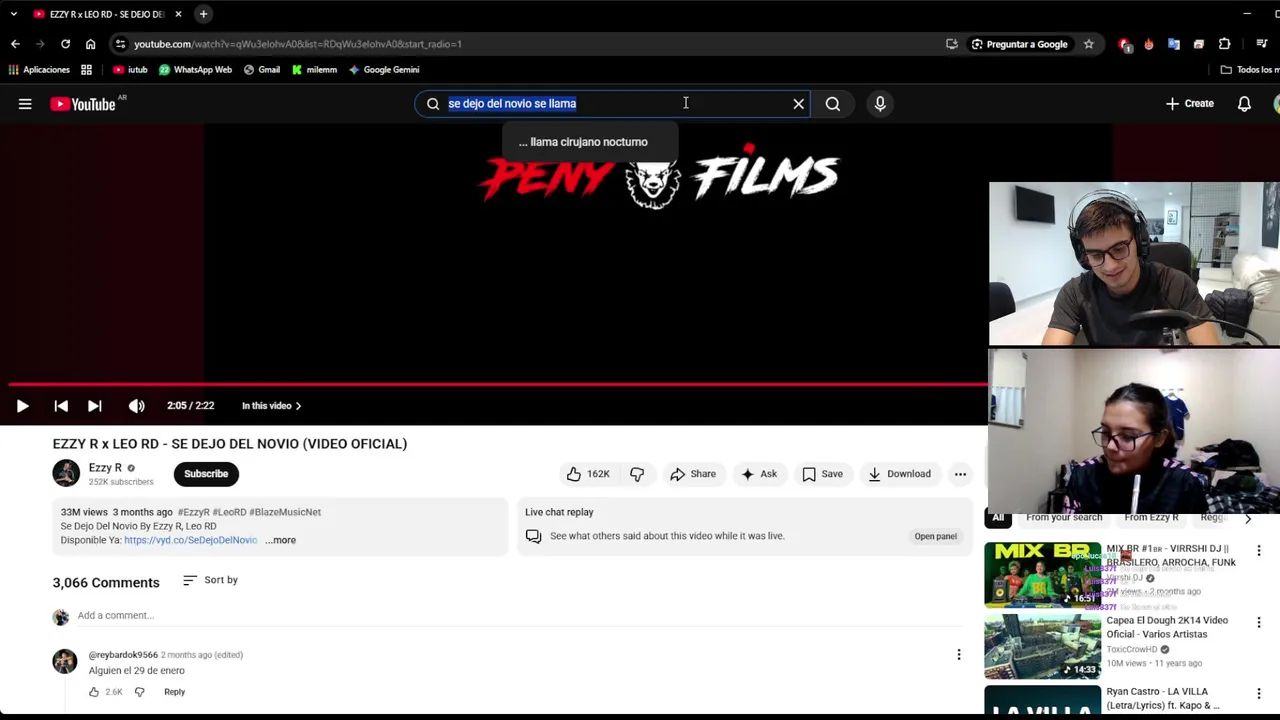
Task: Show more filter chips with the arrow
Action: (1247, 518)
